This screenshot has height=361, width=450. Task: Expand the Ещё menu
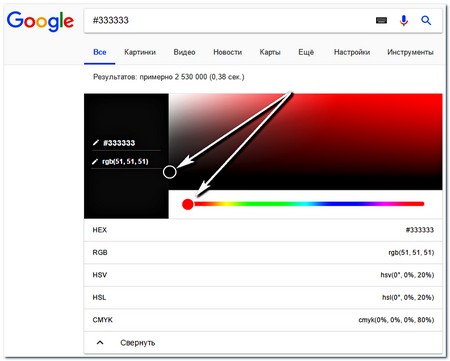[306, 52]
